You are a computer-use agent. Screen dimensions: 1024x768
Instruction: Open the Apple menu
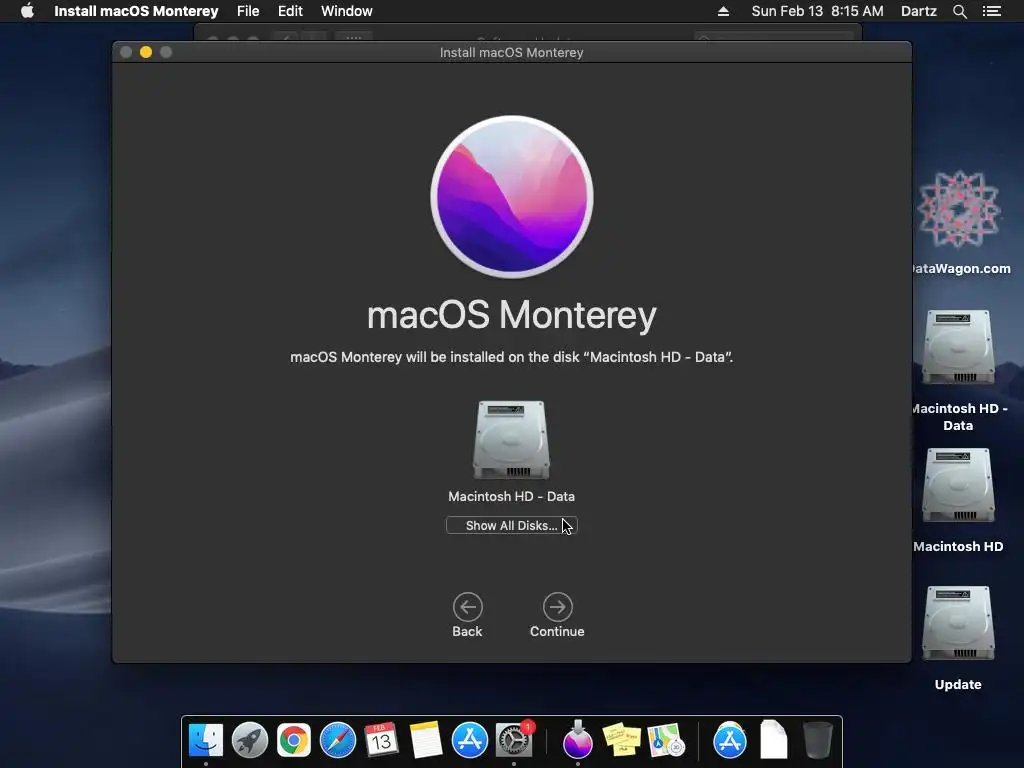tap(27, 11)
